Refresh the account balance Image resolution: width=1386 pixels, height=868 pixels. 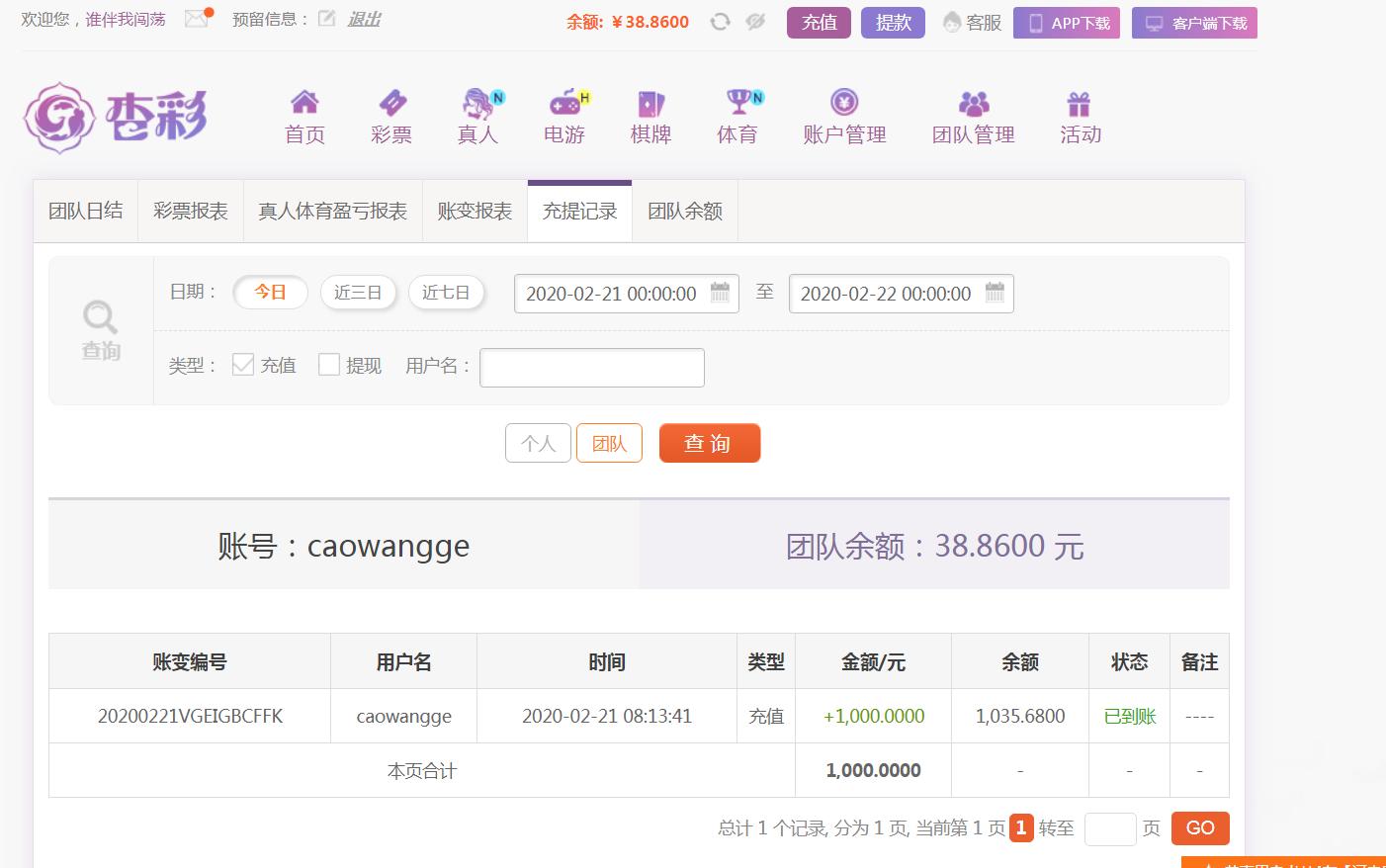tap(720, 22)
